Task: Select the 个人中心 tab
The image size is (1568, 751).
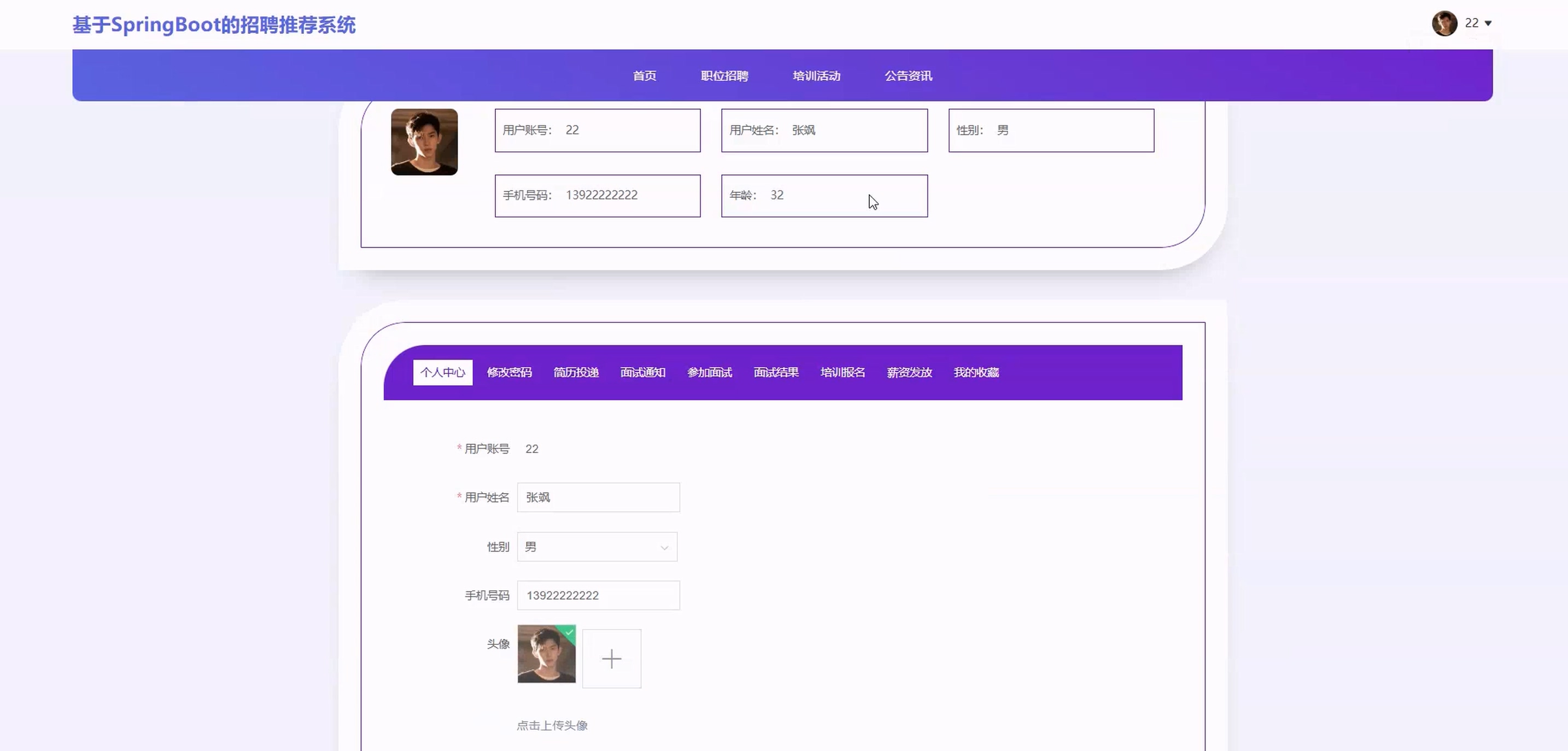Action: [x=442, y=372]
